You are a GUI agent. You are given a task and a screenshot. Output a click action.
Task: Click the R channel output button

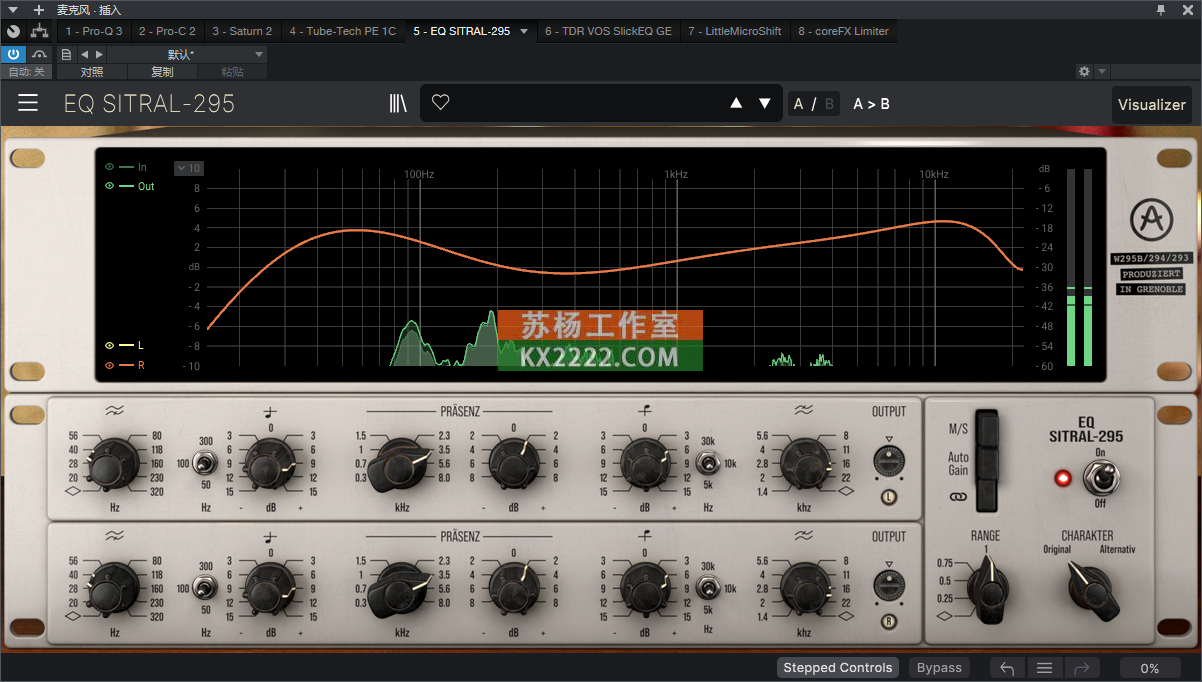(887, 622)
